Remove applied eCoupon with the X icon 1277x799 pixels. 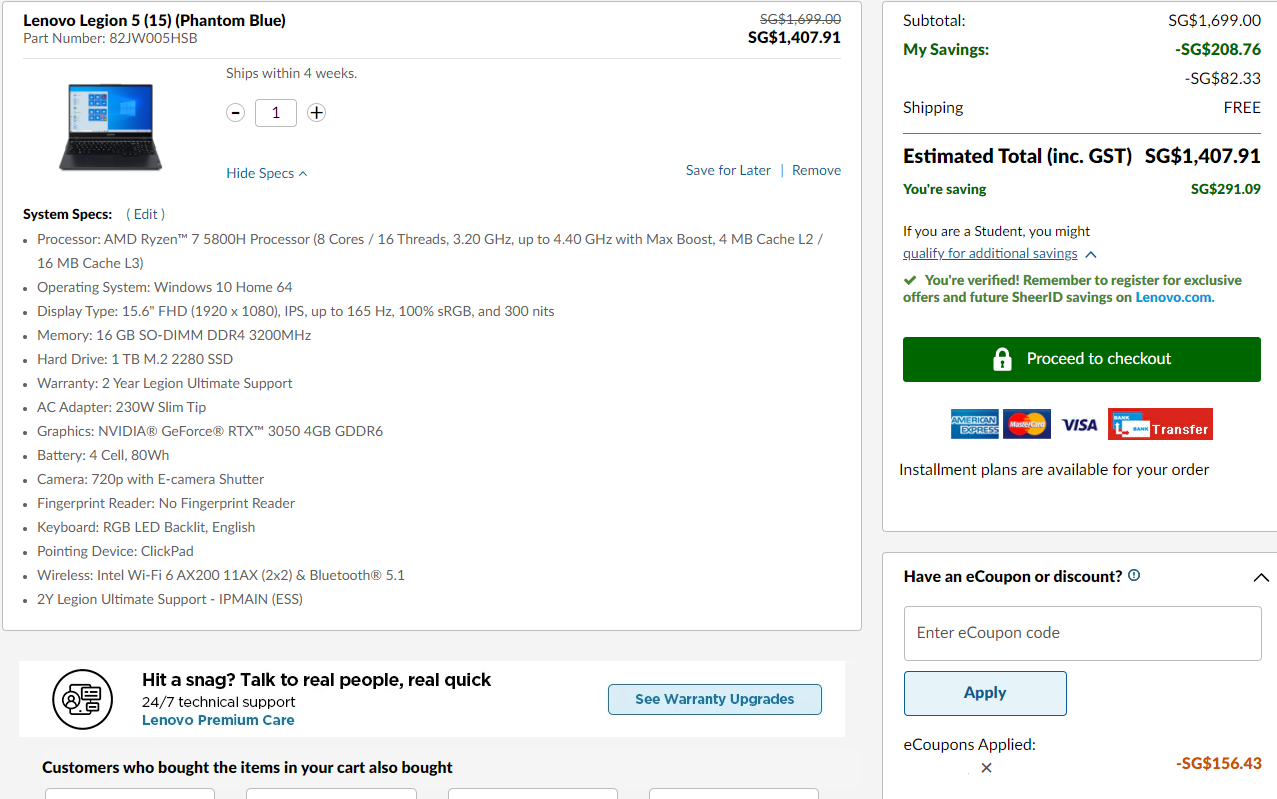[986, 768]
